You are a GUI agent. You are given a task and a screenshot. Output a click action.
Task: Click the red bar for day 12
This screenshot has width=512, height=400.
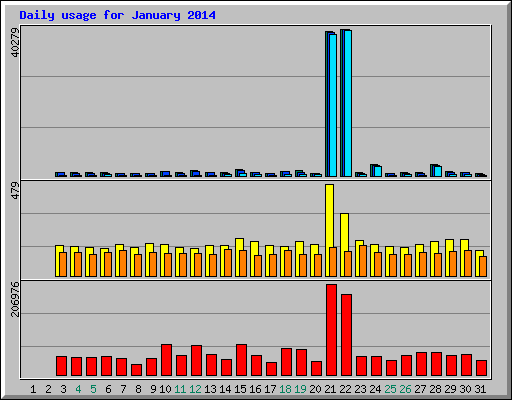coord(196,361)
